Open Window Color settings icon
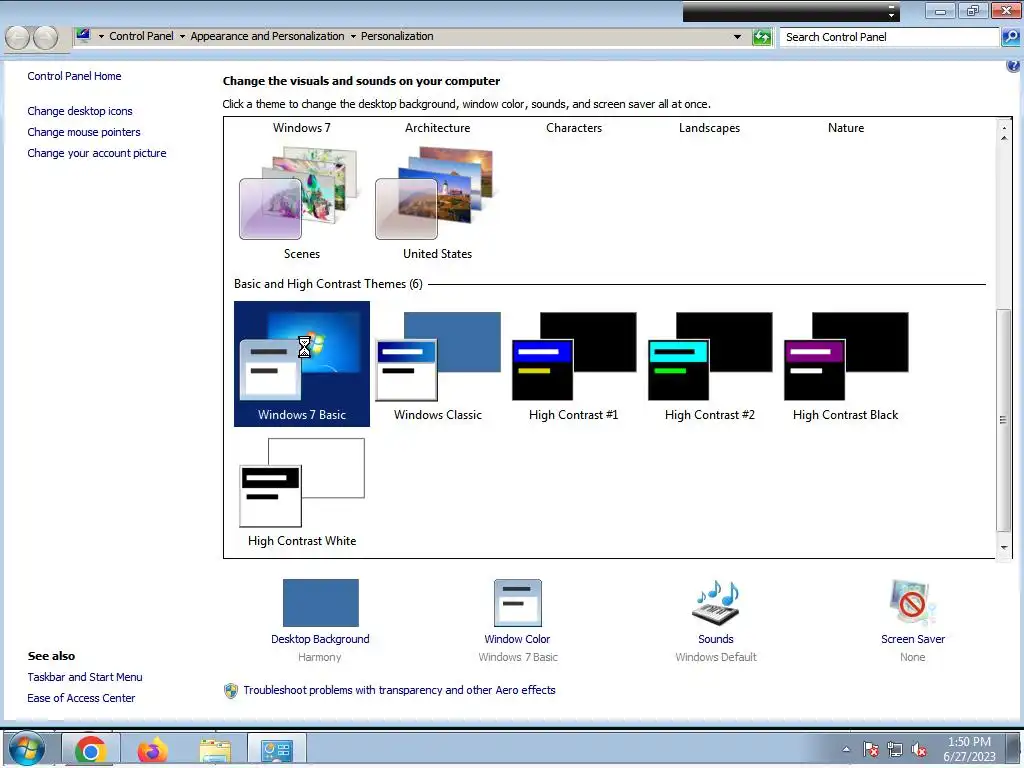This screenshot has height=768, width=1024. tap(518, 603)
